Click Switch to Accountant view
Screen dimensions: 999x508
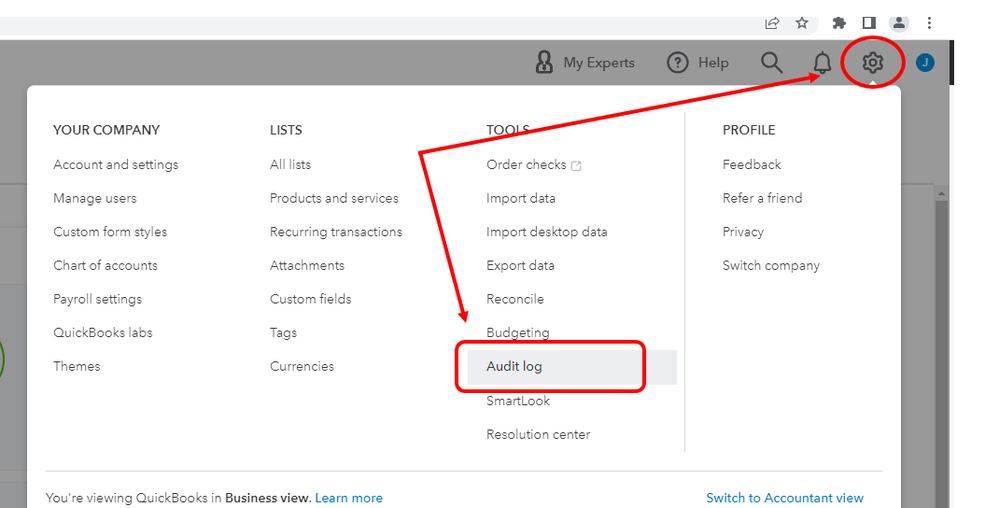[x=784, y=498]
